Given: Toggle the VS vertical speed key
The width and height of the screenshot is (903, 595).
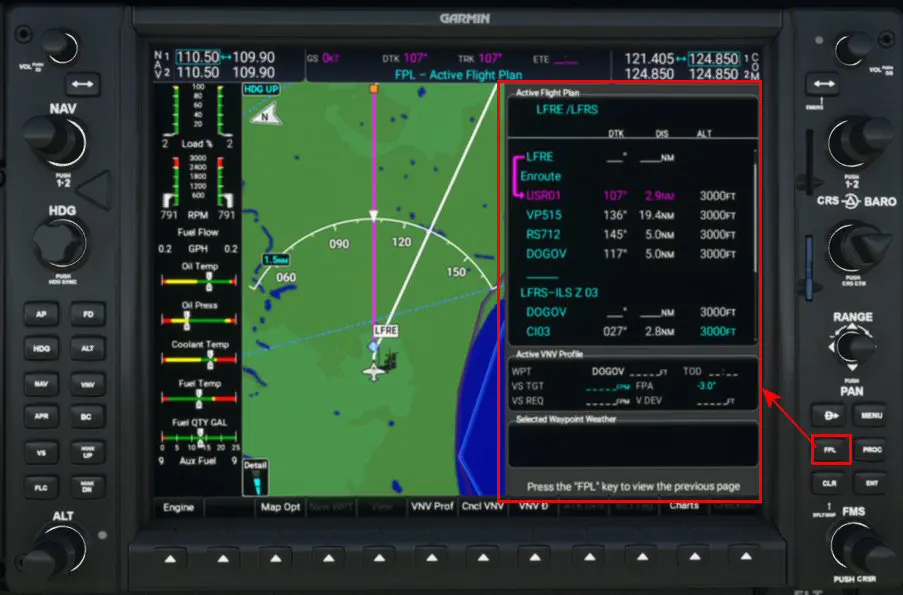Looking at the screenshot, I should (41, 453).
